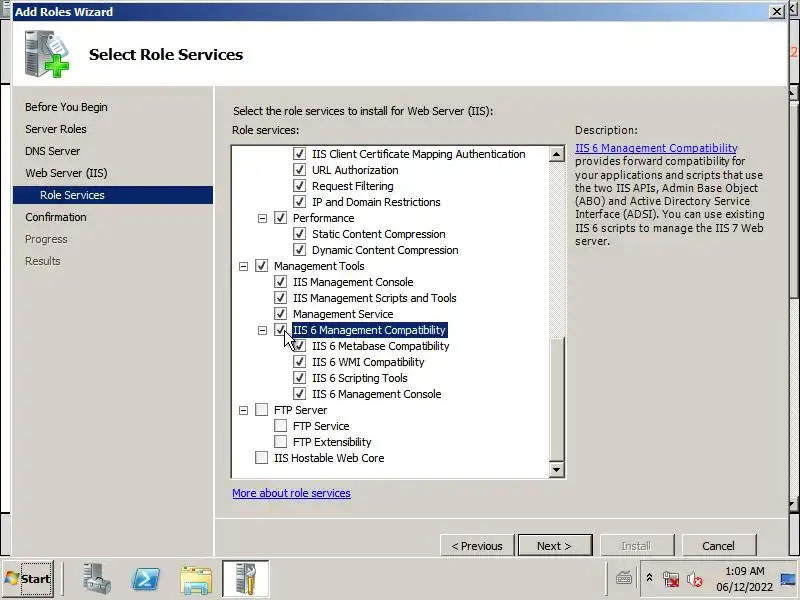Show hidden tray icons arrow
This screenshot has height=600, width=800.
(649, 578)
